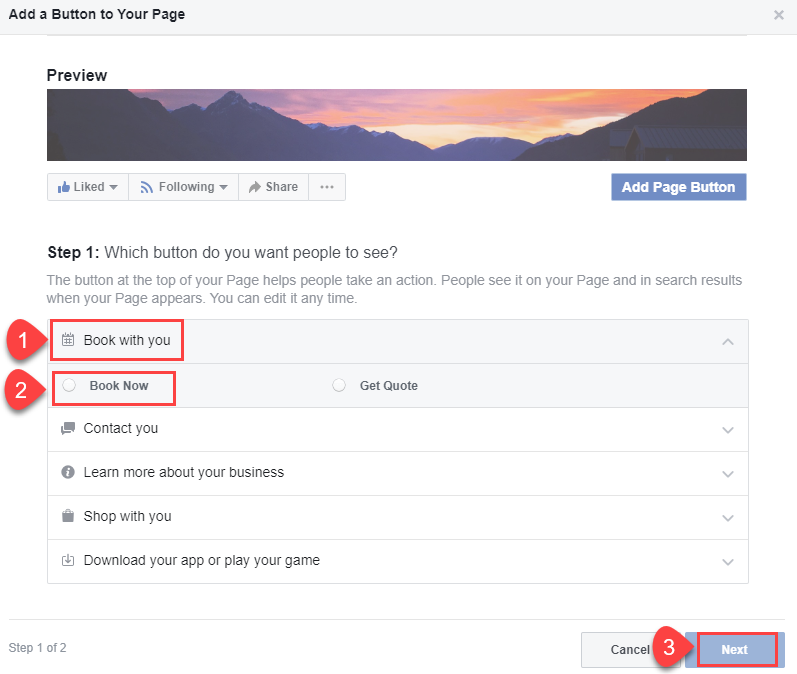Click the Share button

tap(273, 187)
